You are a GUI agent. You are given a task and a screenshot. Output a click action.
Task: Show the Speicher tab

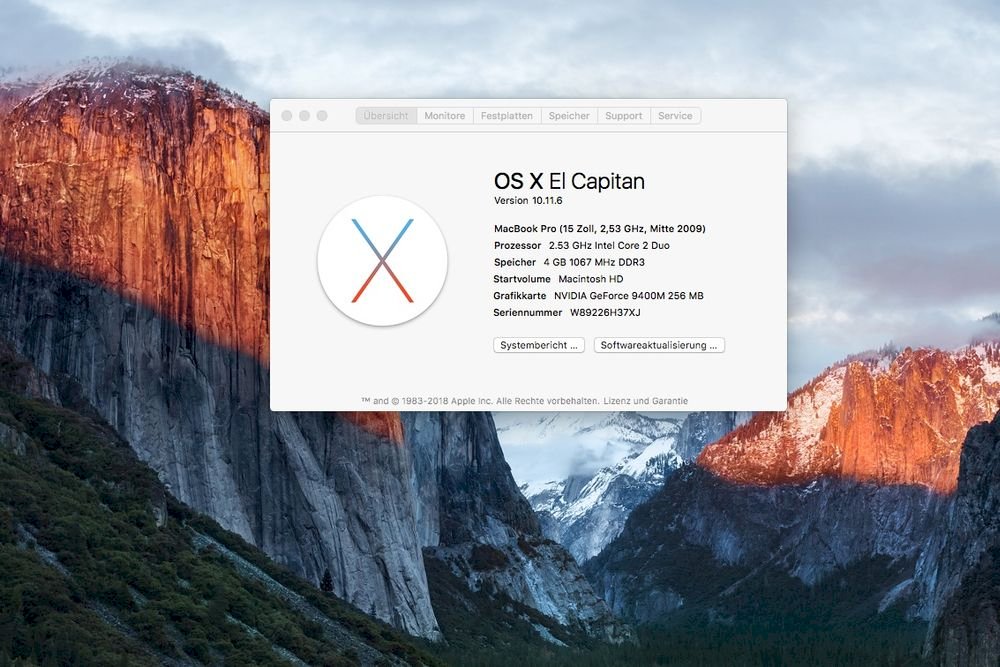pos(569,116)
